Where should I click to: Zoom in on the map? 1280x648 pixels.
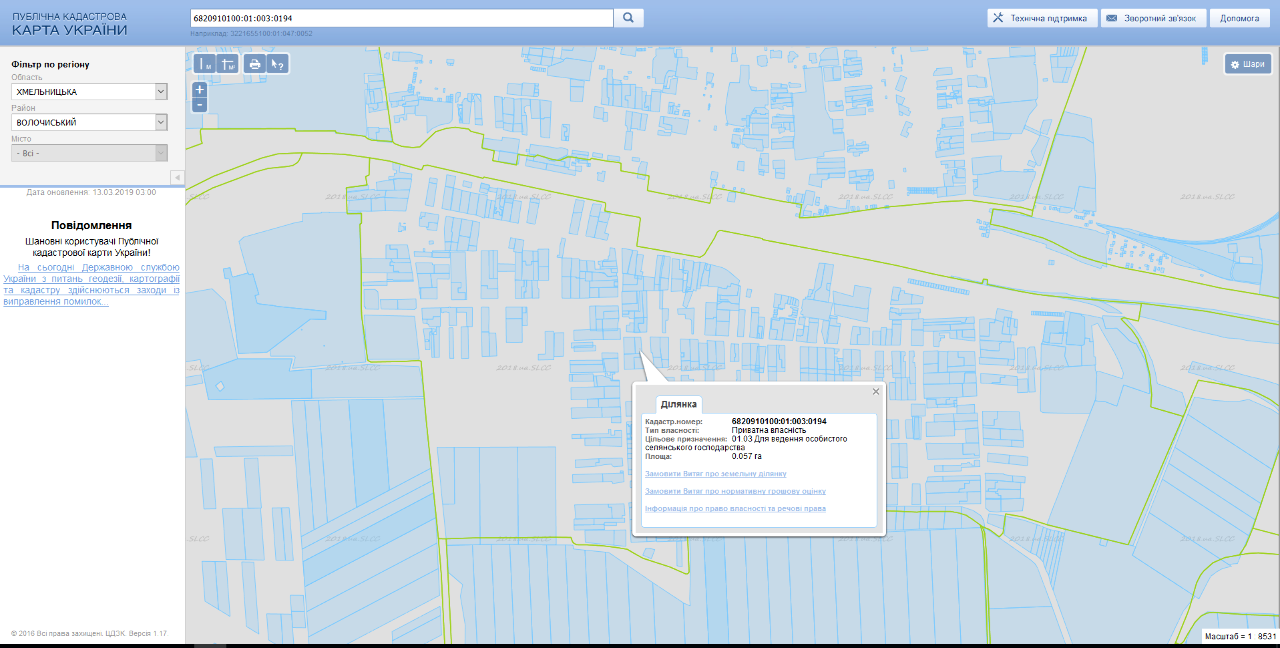click(x=200, y=89)
